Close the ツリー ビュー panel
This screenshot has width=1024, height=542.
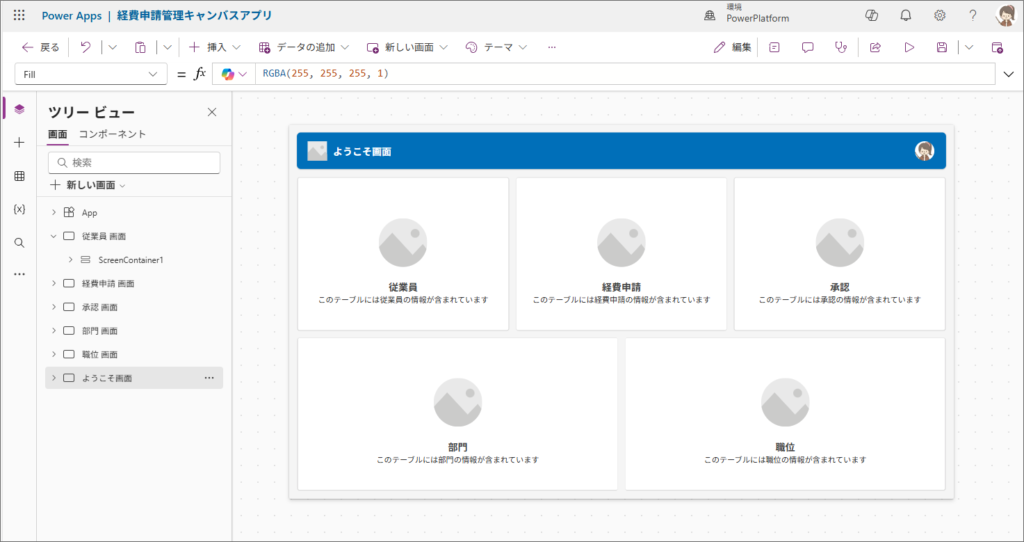212,112
